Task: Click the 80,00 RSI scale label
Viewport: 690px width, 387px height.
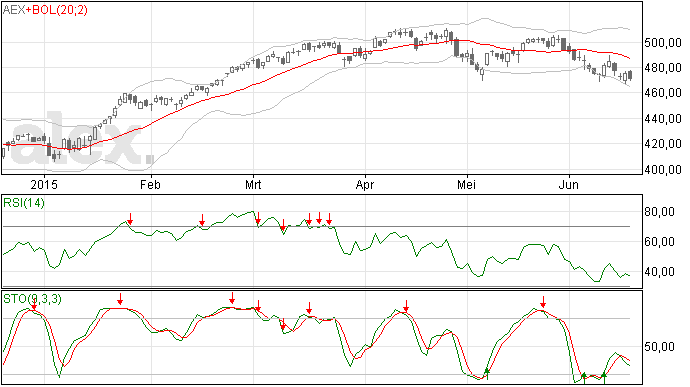Action: pyautogui.click(x=659, y=212)
